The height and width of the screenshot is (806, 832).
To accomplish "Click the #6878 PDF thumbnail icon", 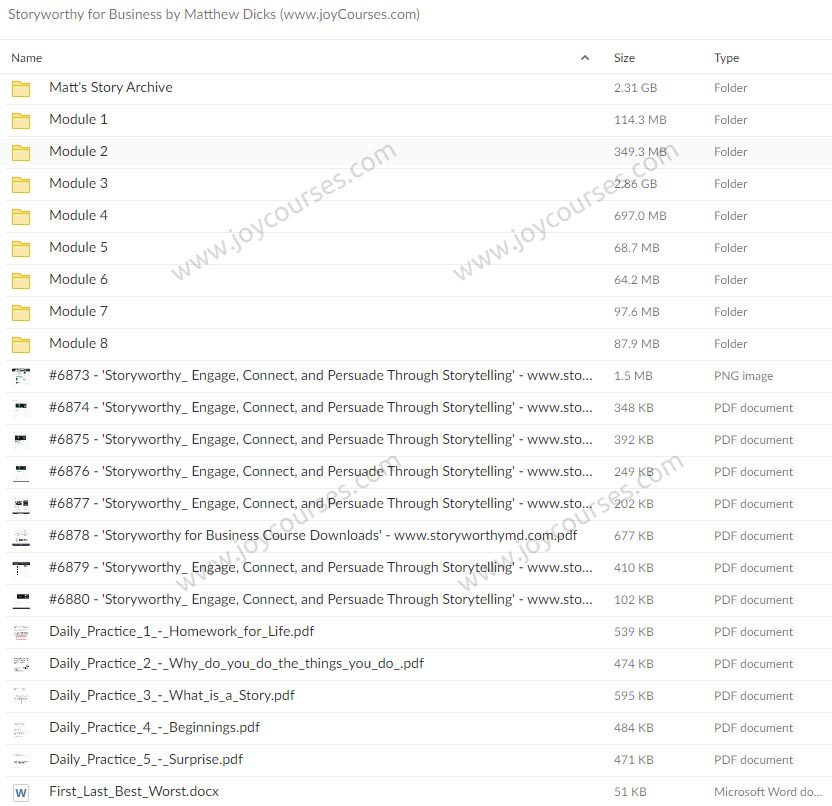I will pos(21,536).
